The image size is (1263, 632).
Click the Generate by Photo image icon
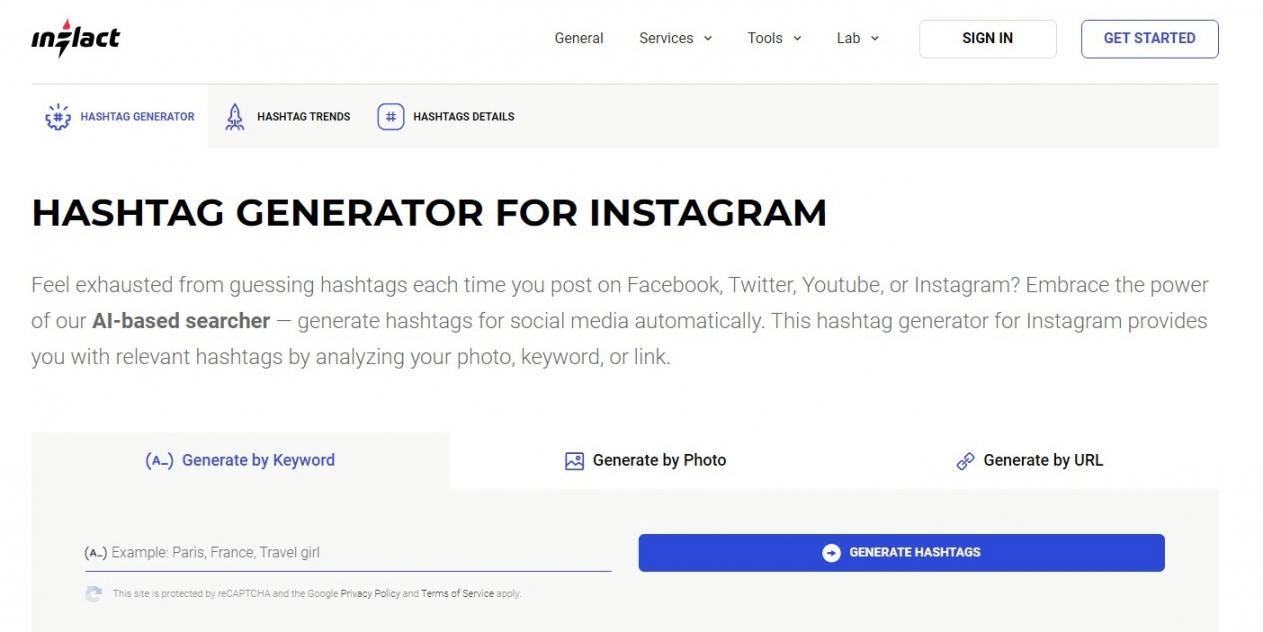[574, 461]
